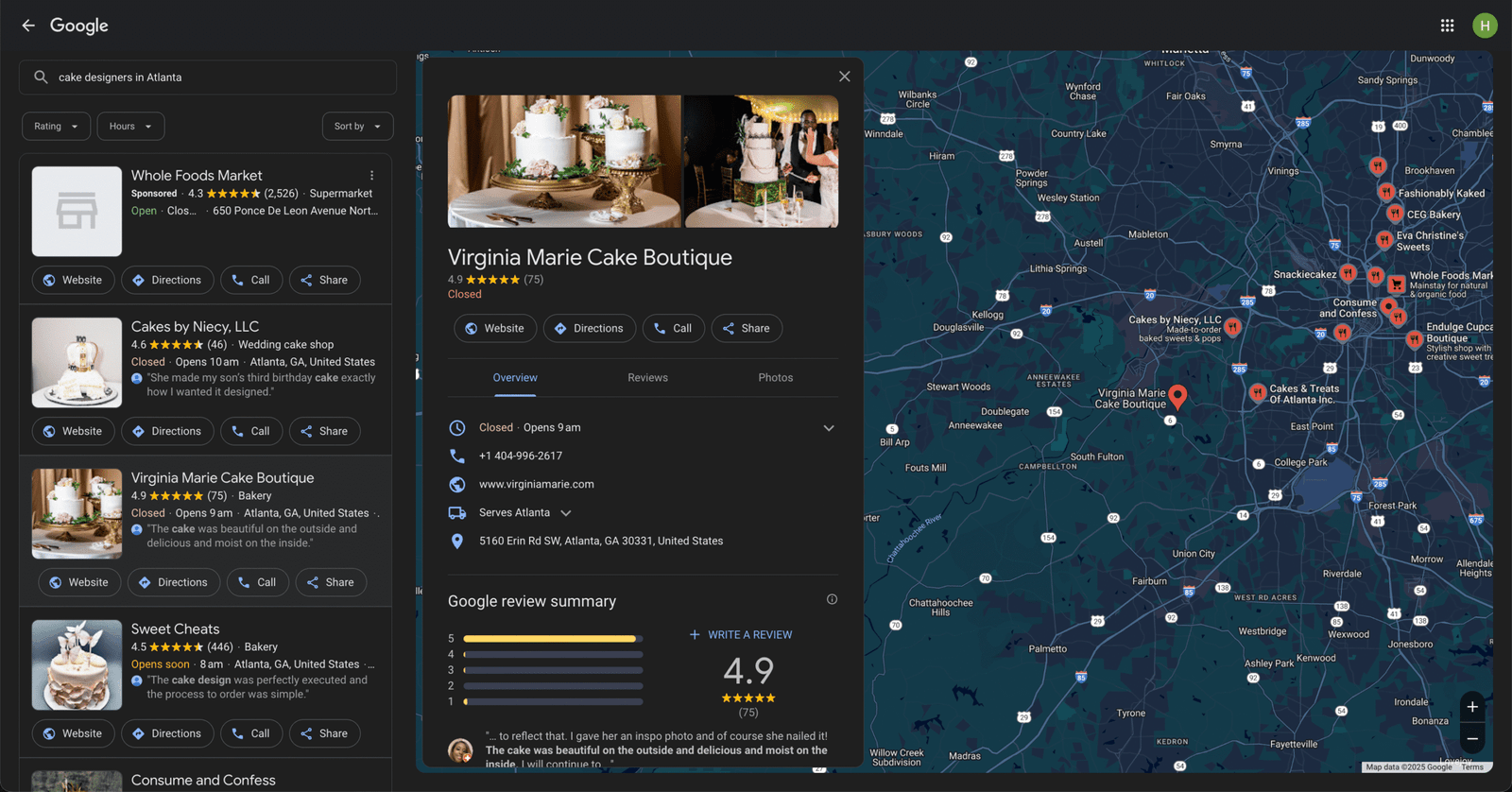Open the main cake photo in the panel
The width and height of the screenshot is (1512, 792).
tap(564, 161)
